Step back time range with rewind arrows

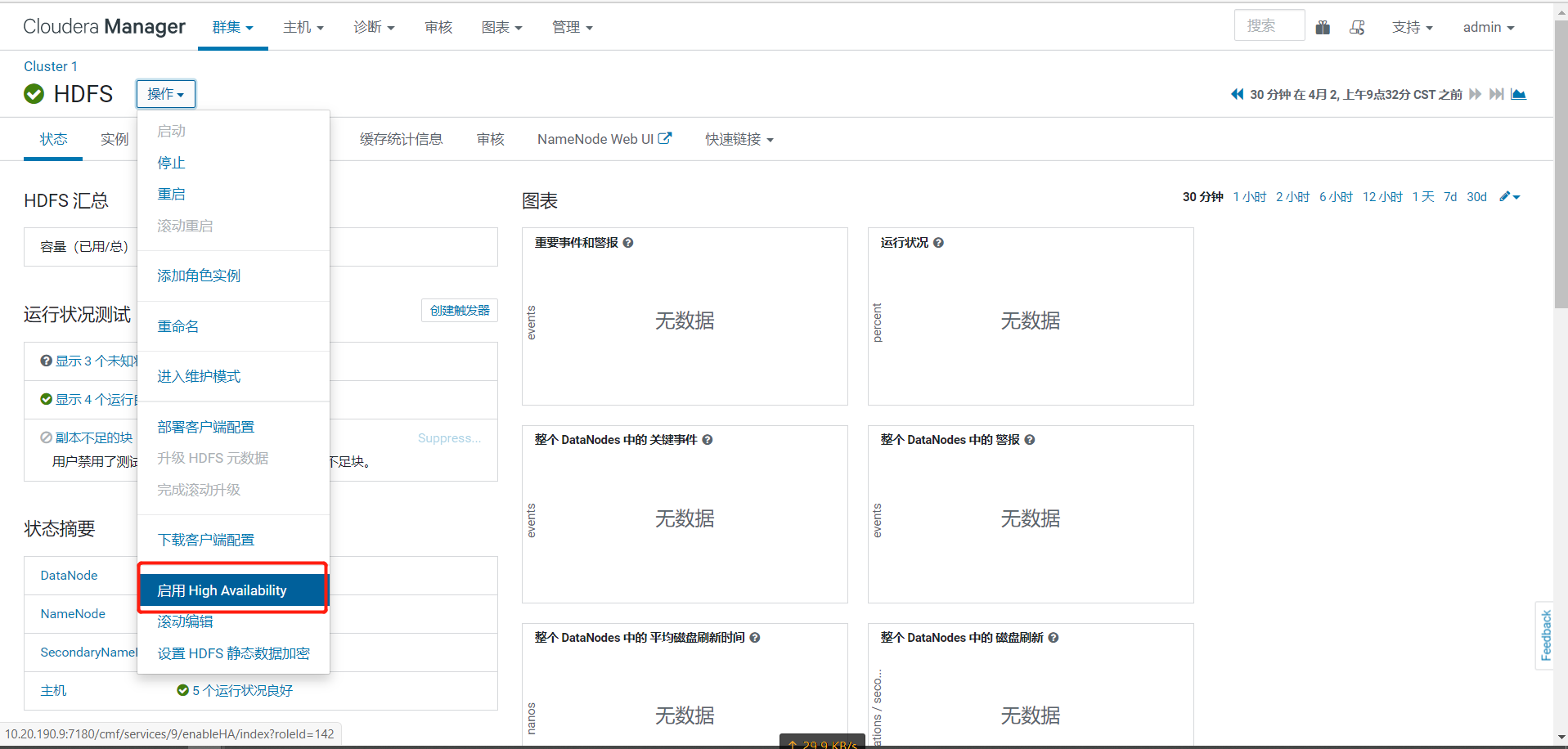click(1237, 94)
